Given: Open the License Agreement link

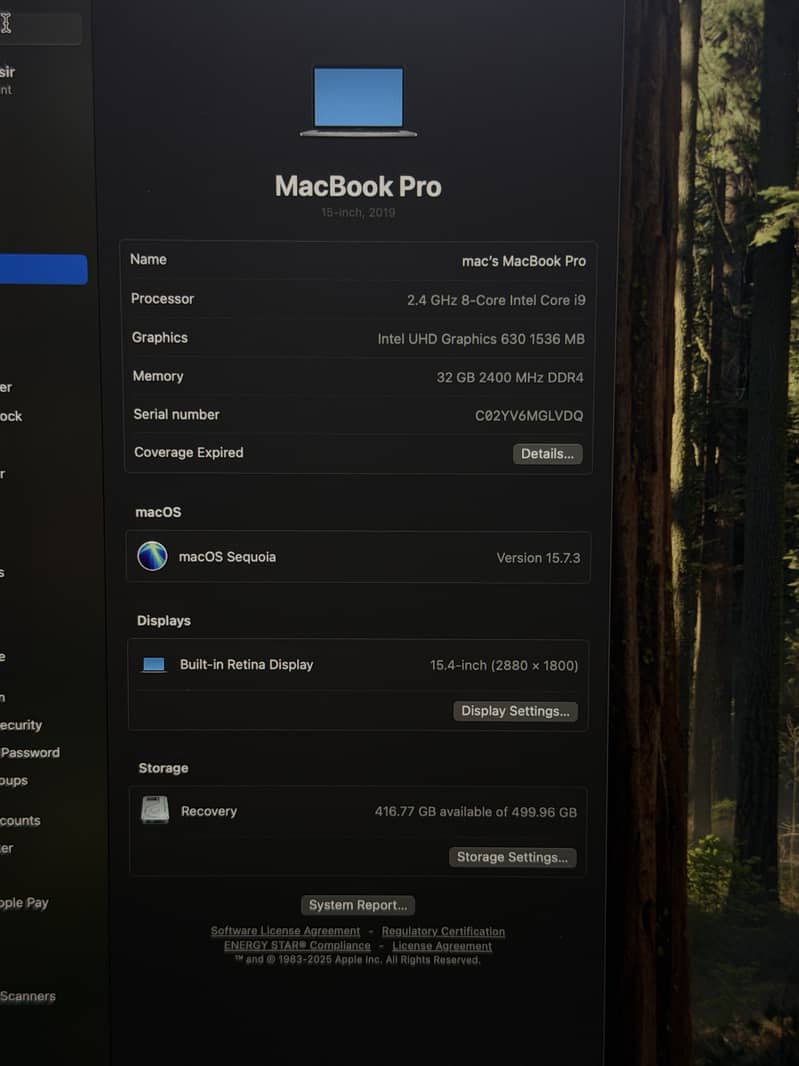Looking at the screenshot, I should point(442,946).
